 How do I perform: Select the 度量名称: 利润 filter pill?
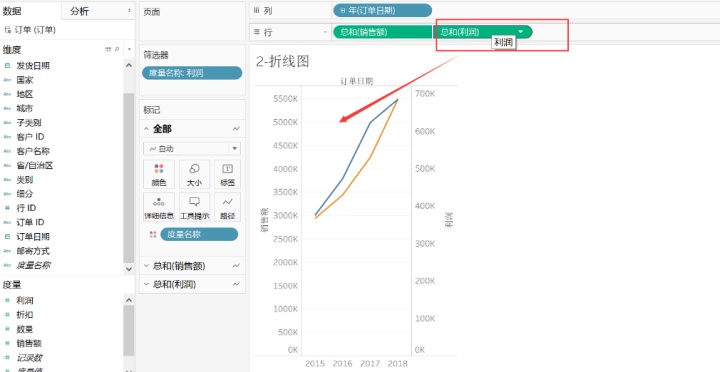[x=192, y=73]
